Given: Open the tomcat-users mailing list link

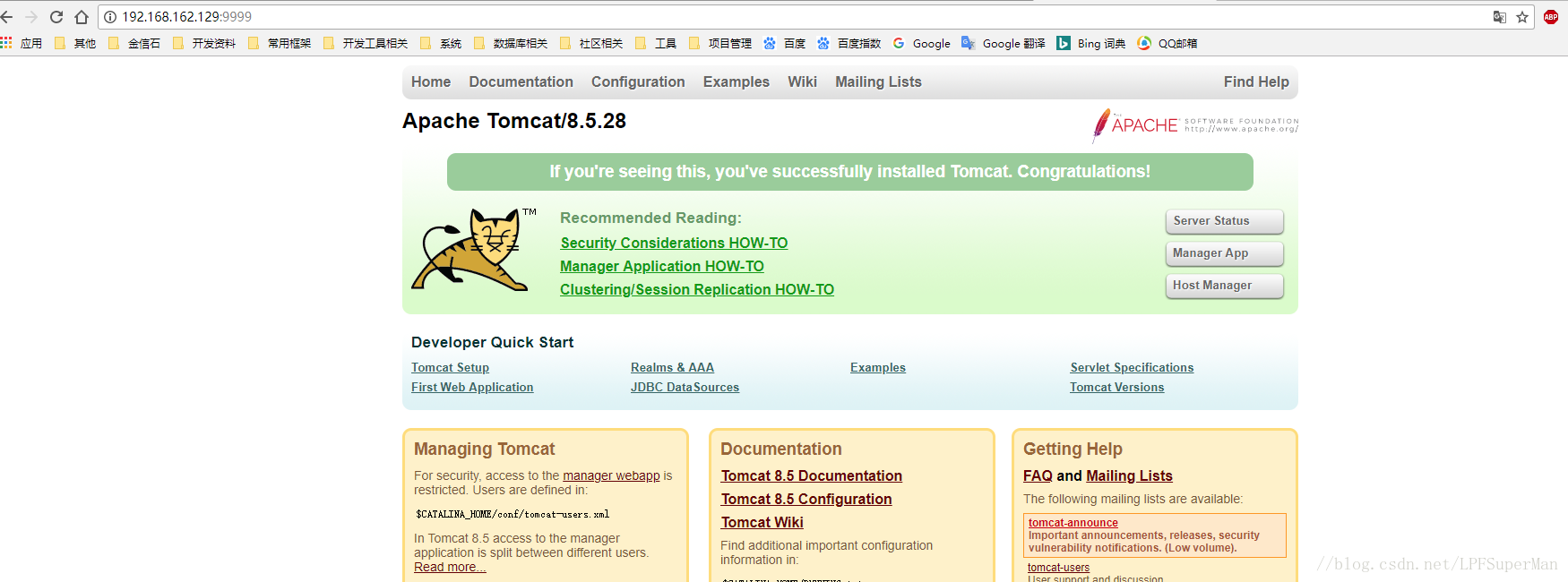Looking at the screenshot, I should click(x=1058, y=568).
